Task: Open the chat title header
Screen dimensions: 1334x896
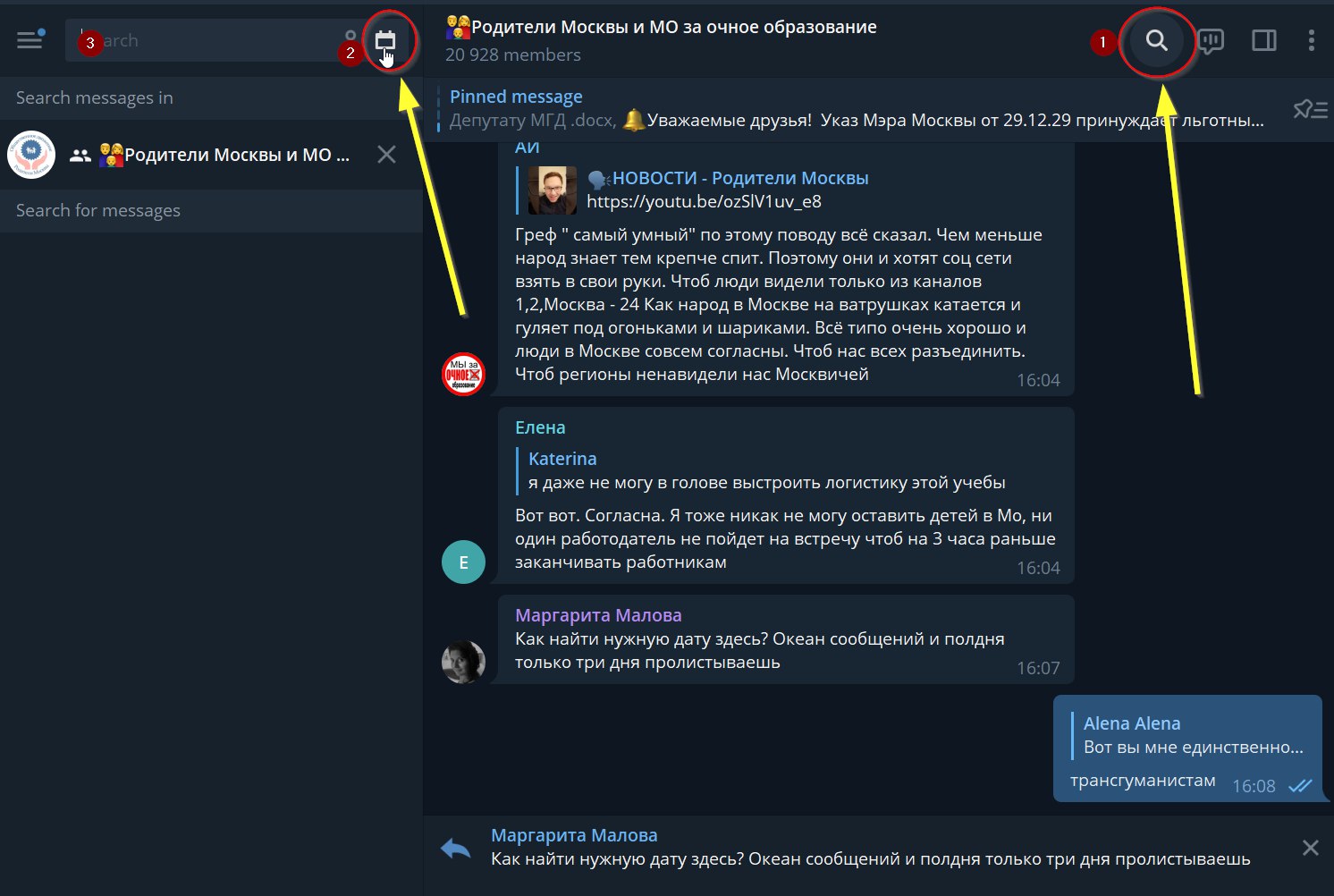Action: click(x=662, y=27)
